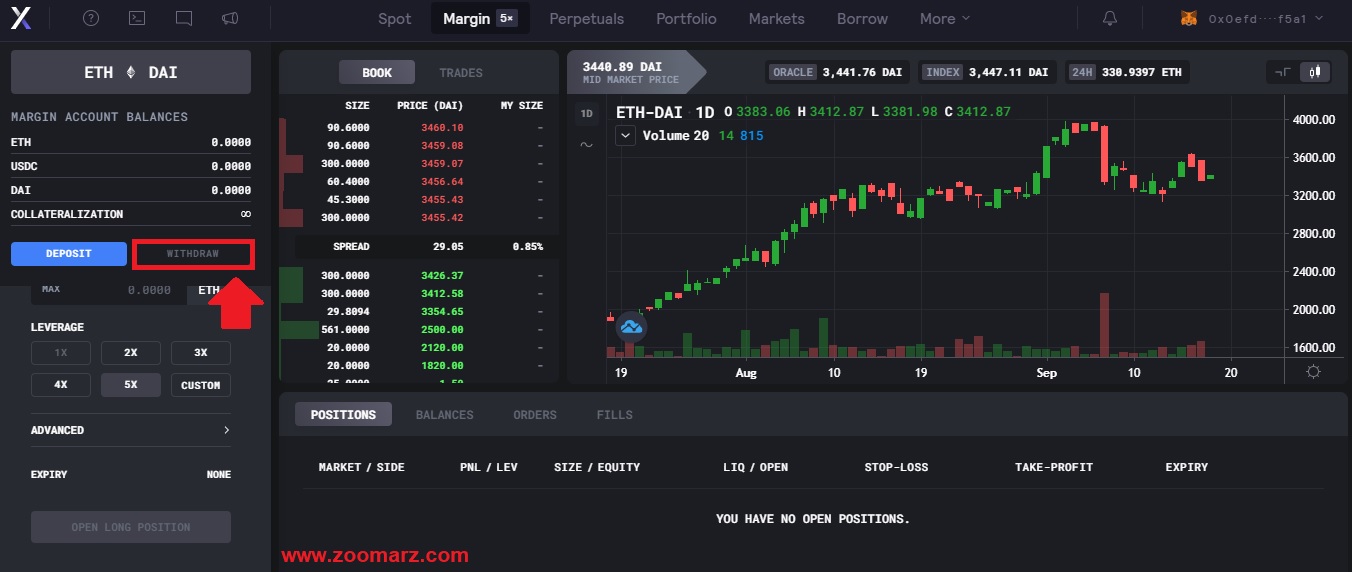Open the Borrow tab
Viewport: 1352px width, 572px height.
coord(862,18)
